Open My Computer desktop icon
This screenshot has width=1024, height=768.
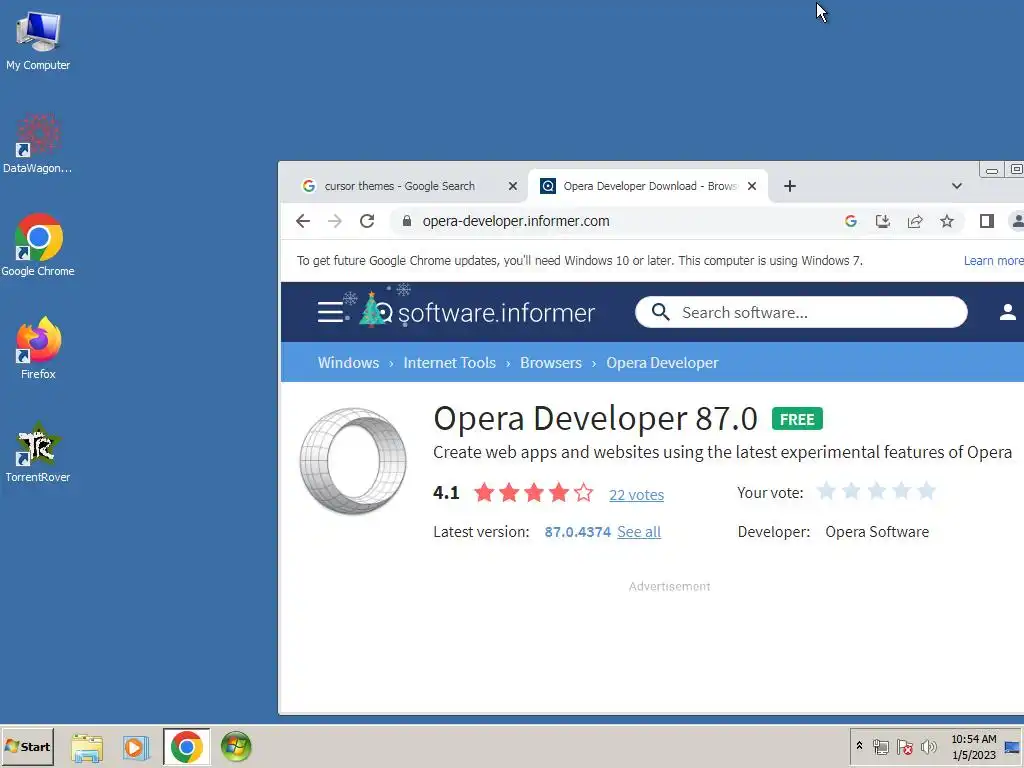[x=38, y=40]
